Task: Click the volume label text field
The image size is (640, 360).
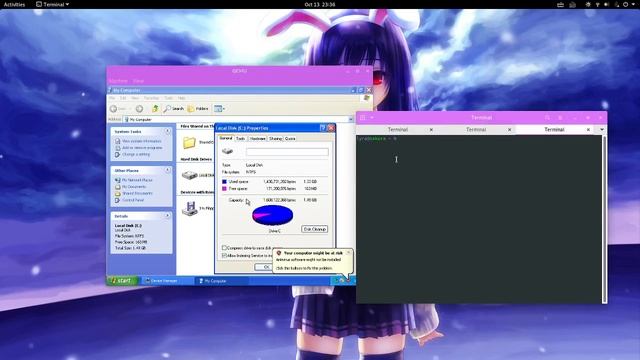Action: click(x=287, y=152)
